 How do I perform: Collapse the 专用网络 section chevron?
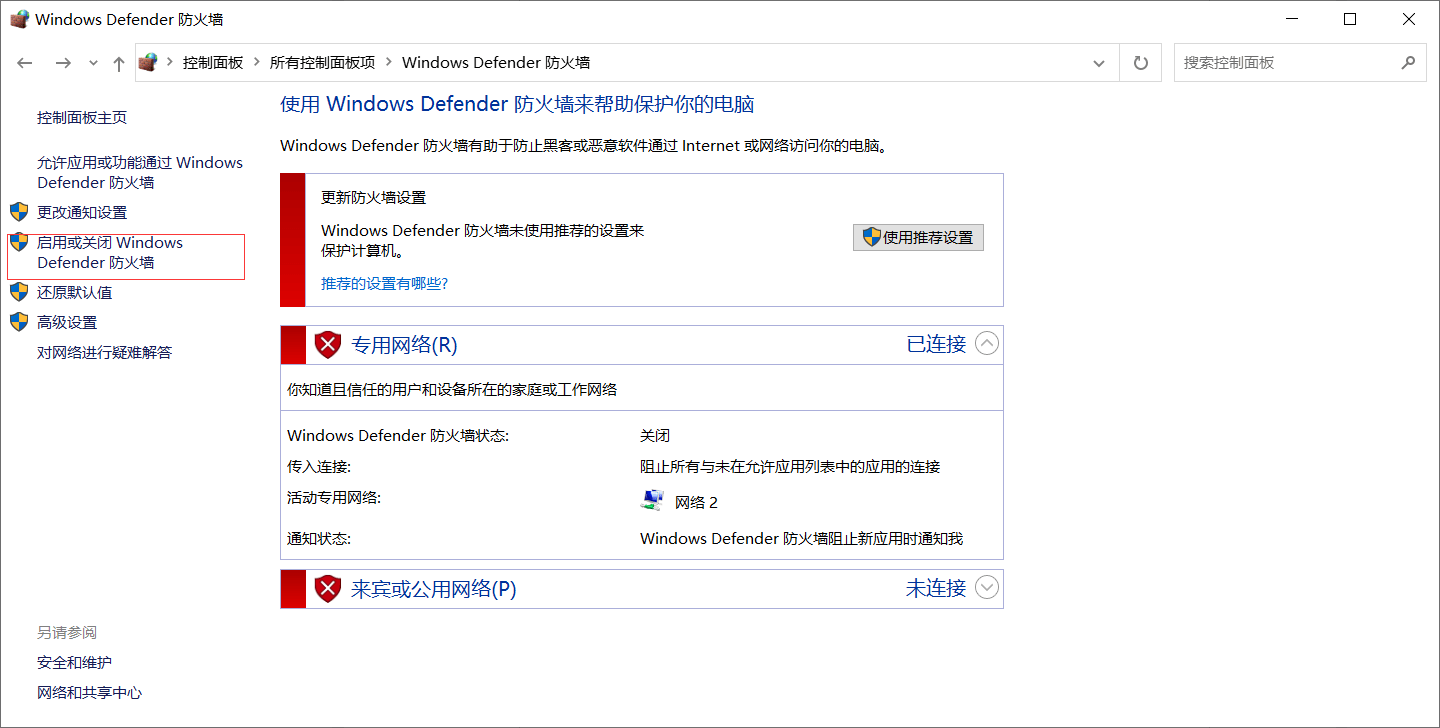987,343
